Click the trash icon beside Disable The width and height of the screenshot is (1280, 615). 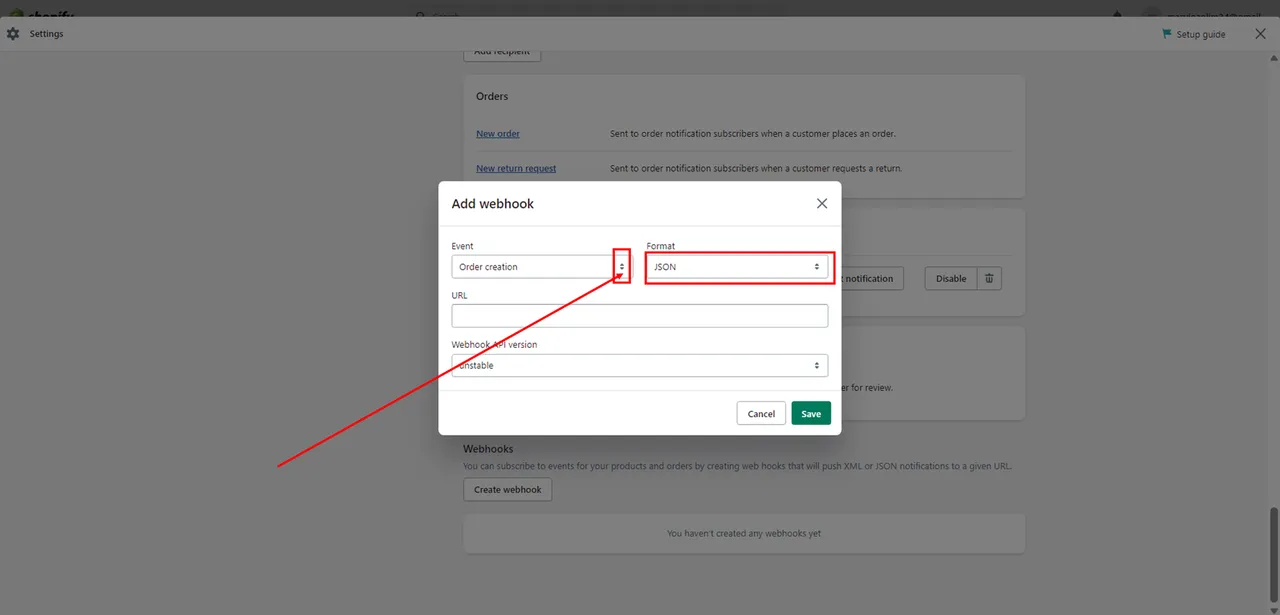coord(988,278)
